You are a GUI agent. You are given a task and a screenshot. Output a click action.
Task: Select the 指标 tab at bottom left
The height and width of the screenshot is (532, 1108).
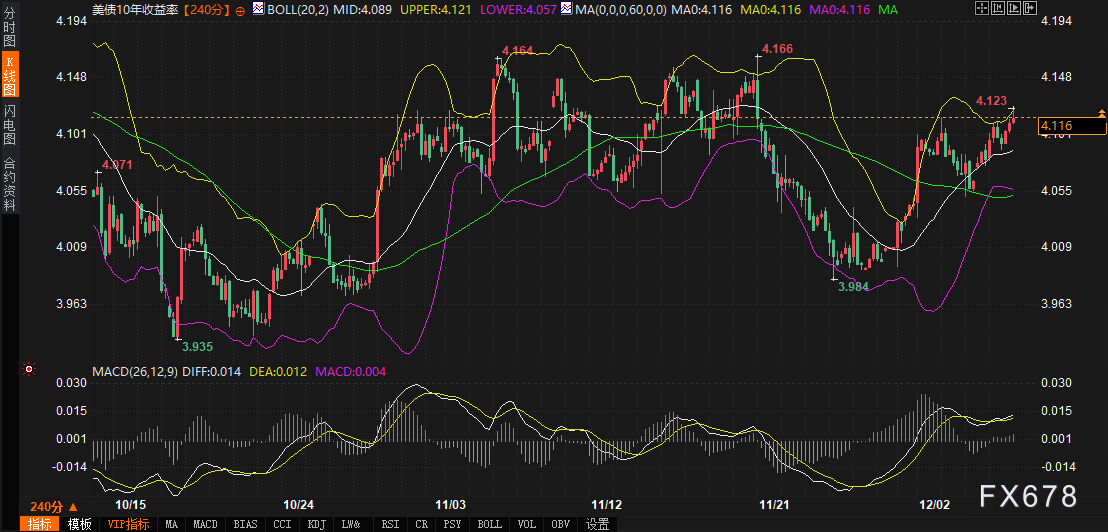[x=41, y=524]
